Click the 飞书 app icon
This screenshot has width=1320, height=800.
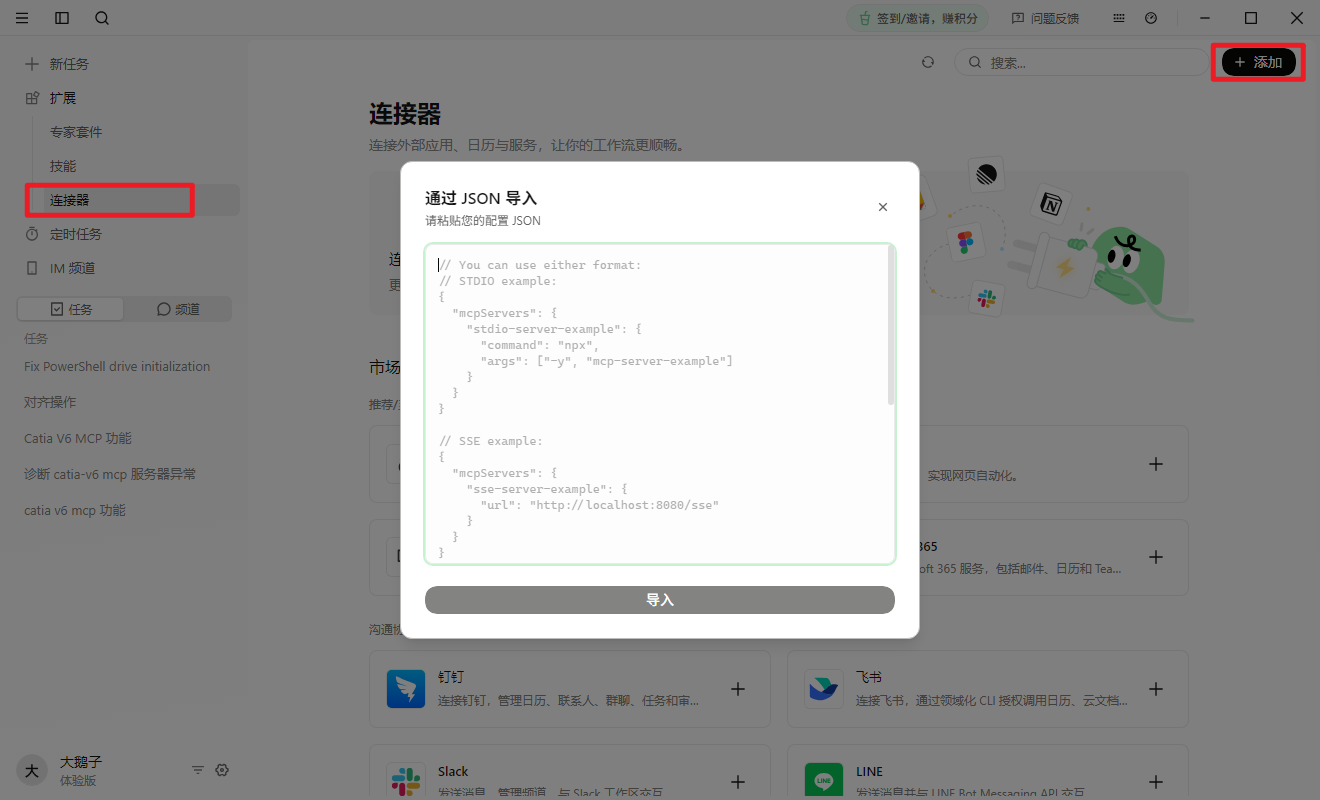tap(824, 689)
